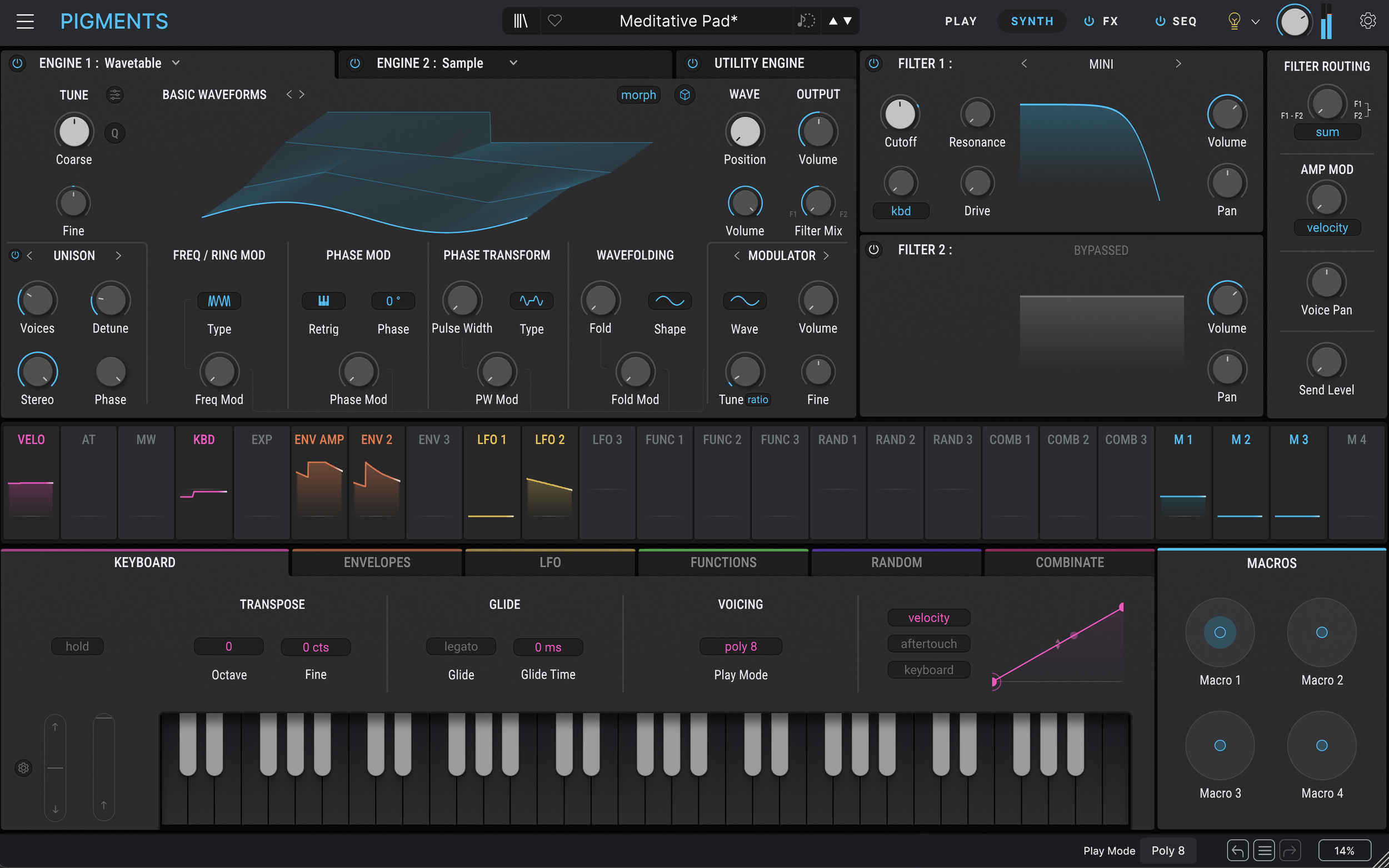Open the history list icon in bottom bar
Viewport: 1389px width, 868px height.
tap(1265, 850)
